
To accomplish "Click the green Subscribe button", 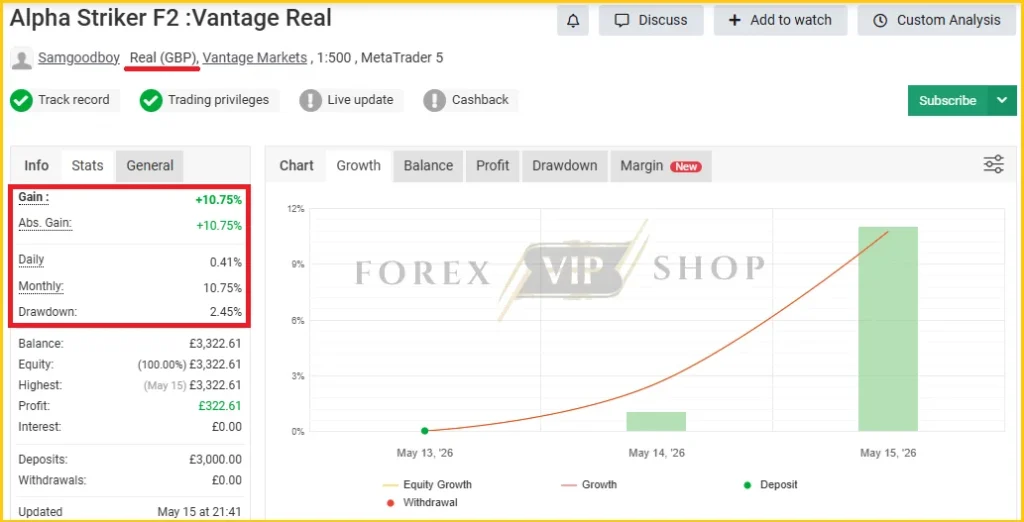I will pyautogui.click(x=948, y=101).
